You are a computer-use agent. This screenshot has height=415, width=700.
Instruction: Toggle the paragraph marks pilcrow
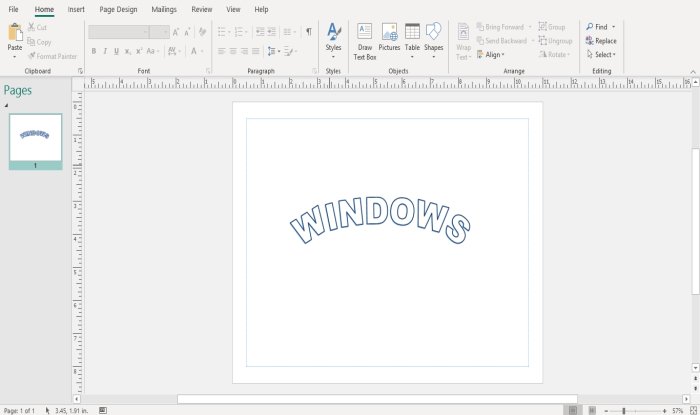pyautogui.click(x=308, y=32)
